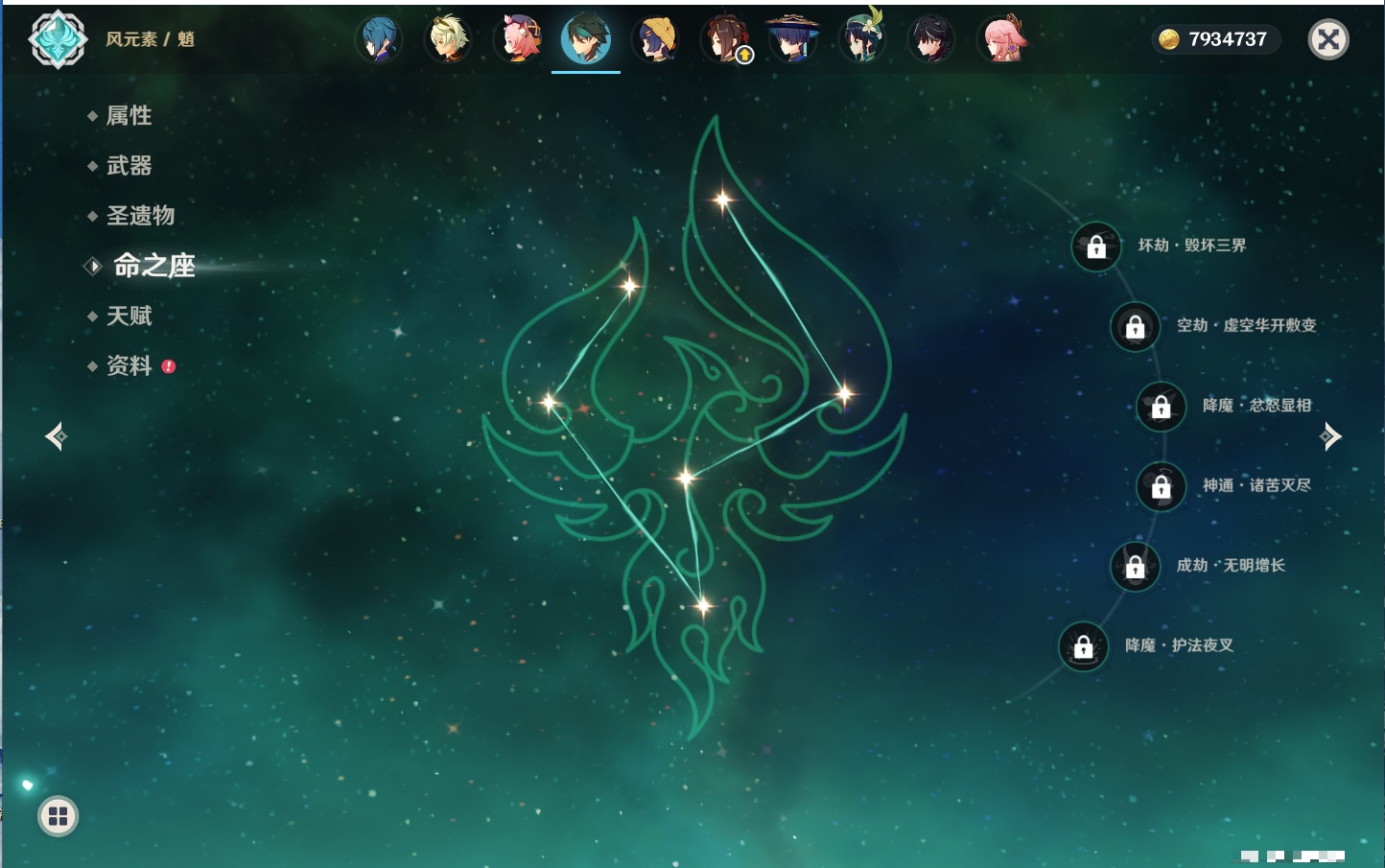
Task: Open the grid menu icon at bottom-left
Action: tap(58, 816)
